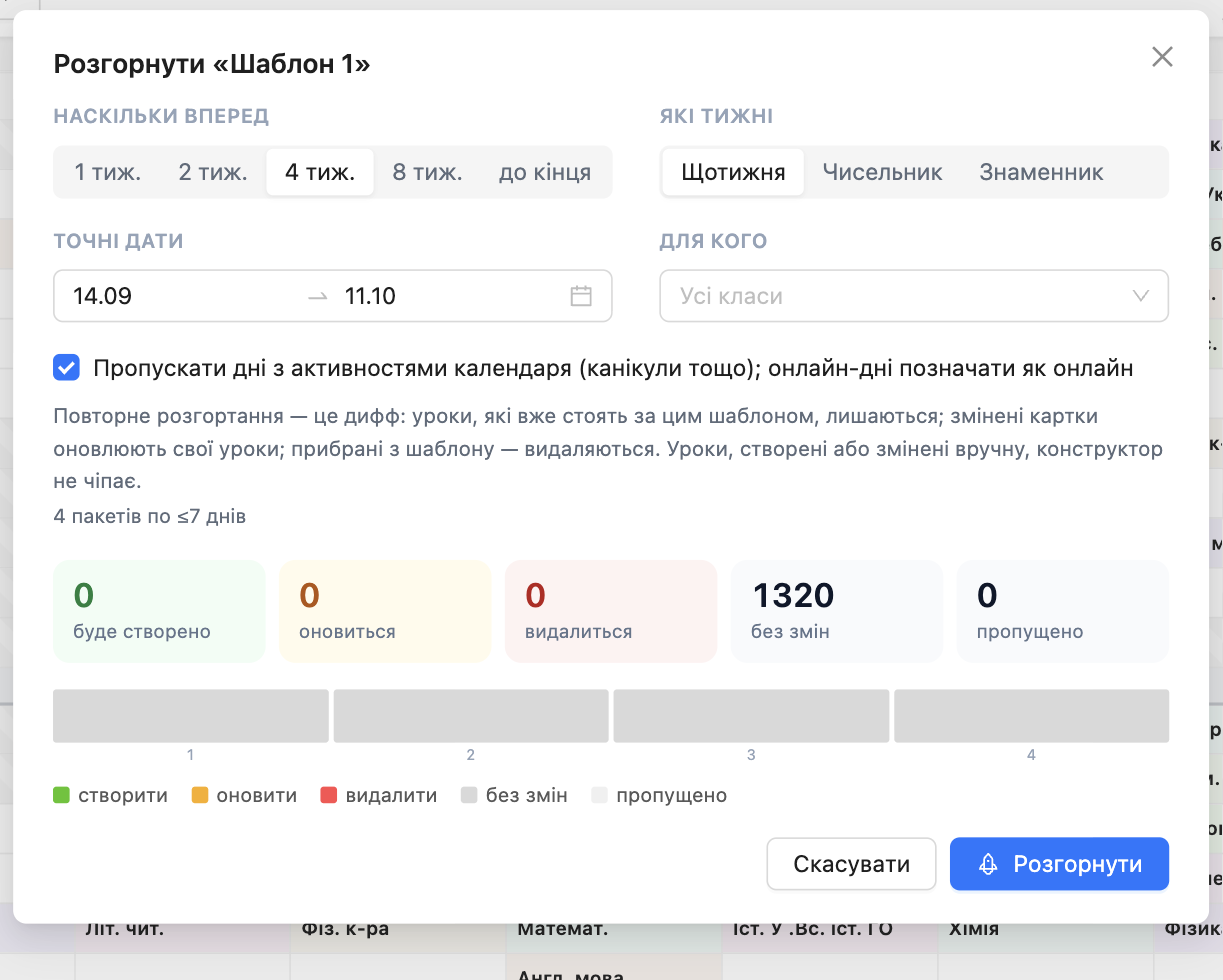Click the rocket icon on Розгорнути button
Viewport: 1223px width, 980px height.
tap(988, 864)
